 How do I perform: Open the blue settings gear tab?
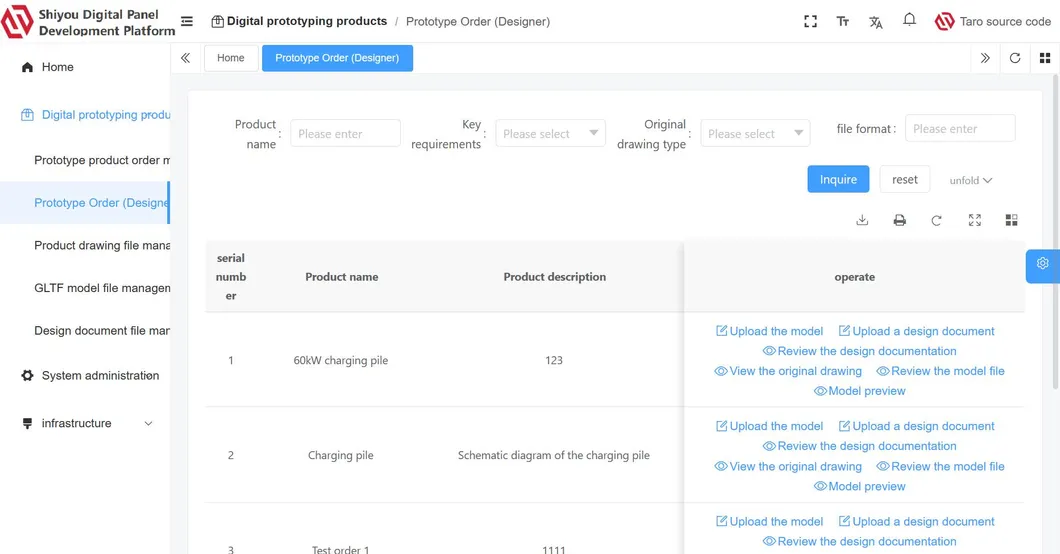click(x=1042, y=264)
